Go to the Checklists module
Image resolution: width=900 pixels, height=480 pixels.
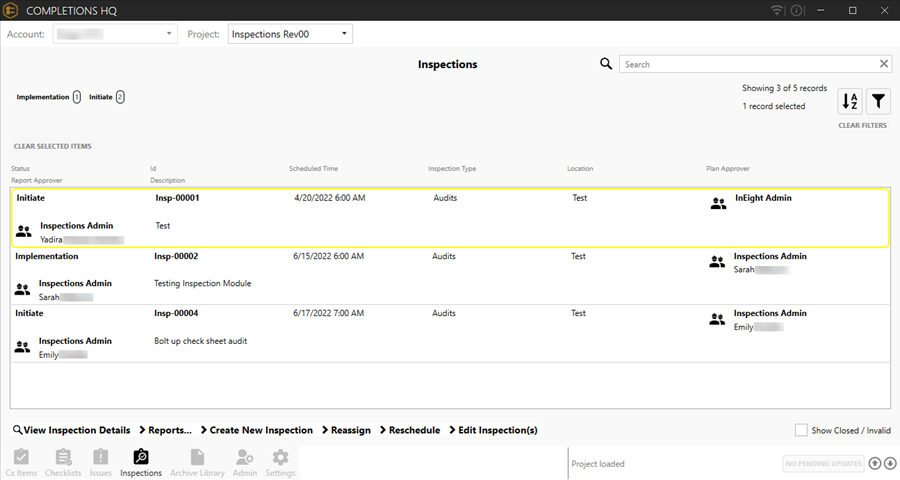(63, 463)
